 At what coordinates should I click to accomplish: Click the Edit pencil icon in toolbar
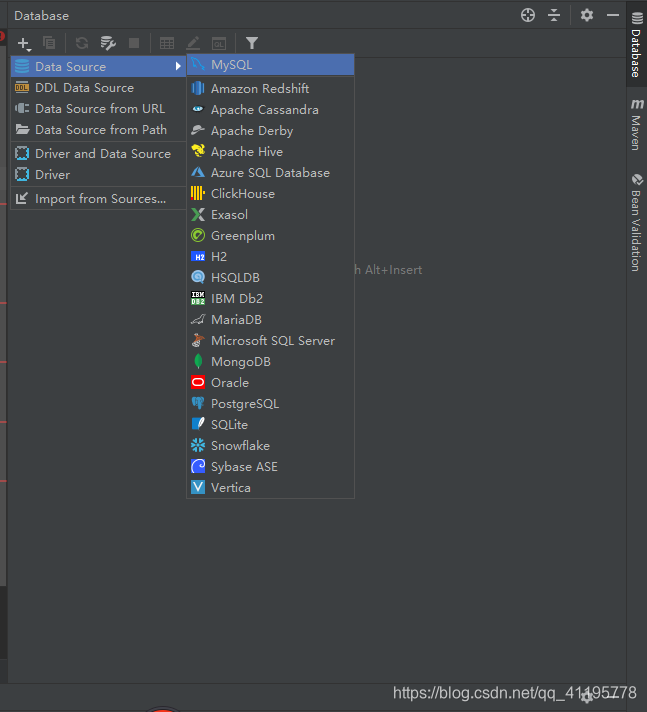point(193,43)
